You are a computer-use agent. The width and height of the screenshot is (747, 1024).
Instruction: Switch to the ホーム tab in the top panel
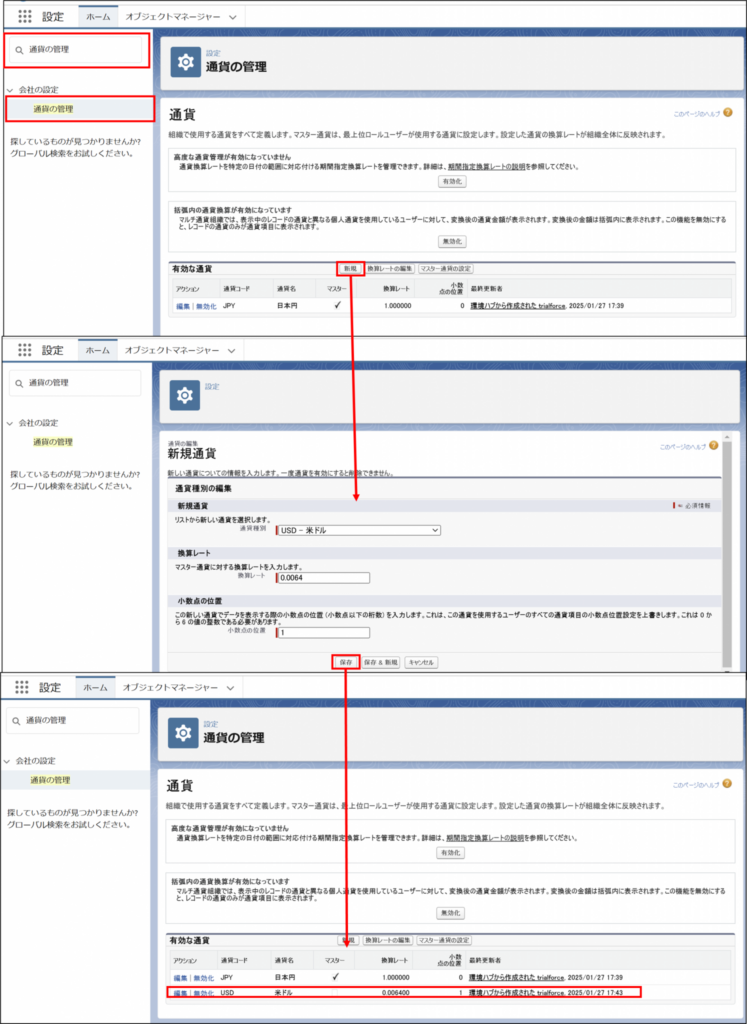tap(97, 17)
